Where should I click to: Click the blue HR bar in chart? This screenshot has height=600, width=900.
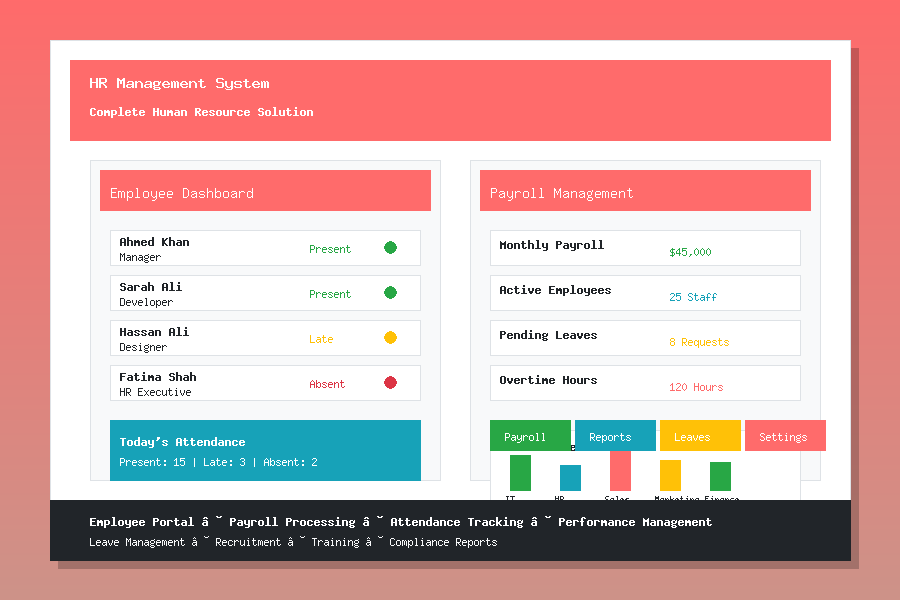tap(570, 478)
